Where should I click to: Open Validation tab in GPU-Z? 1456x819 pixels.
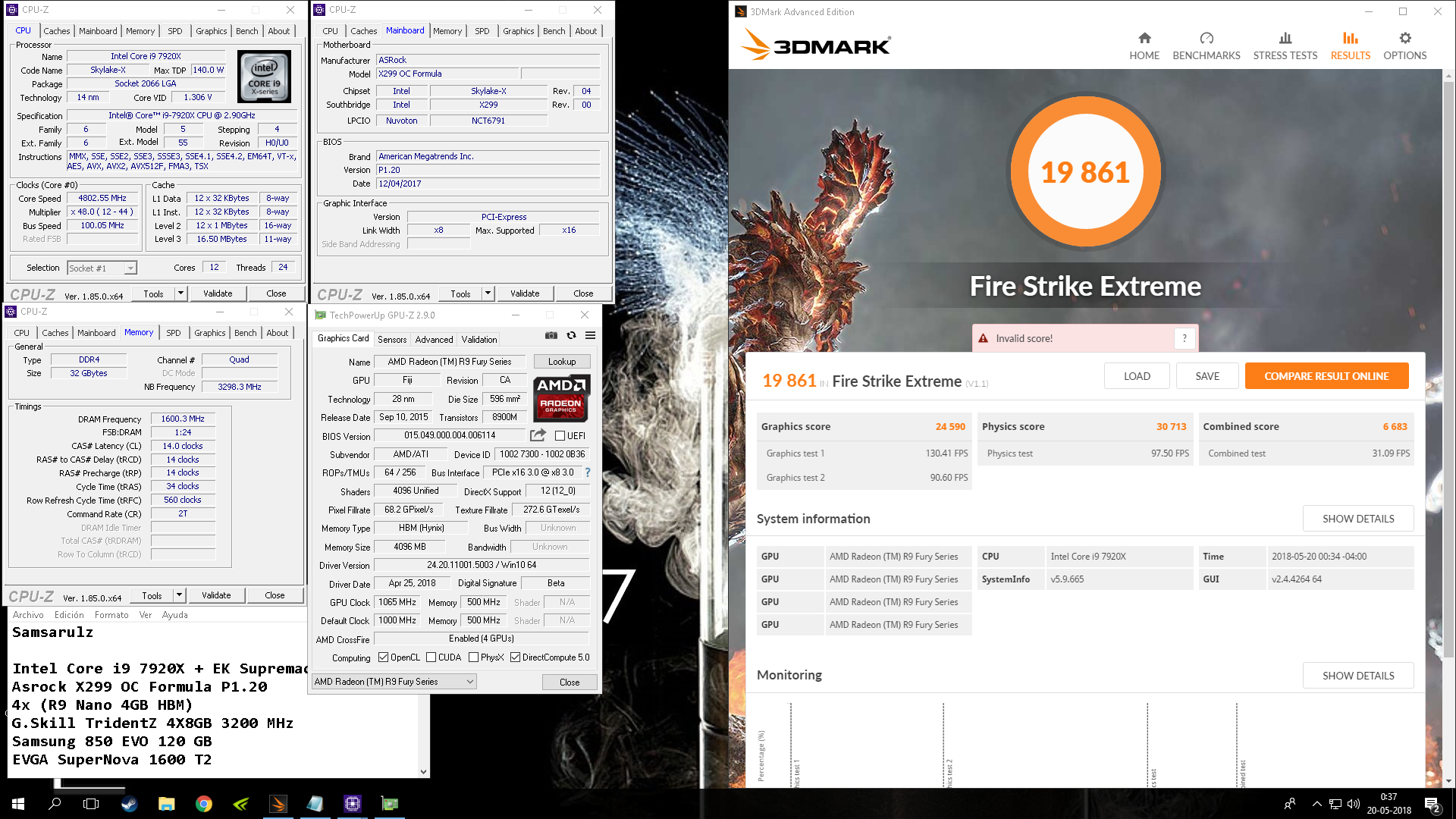pyautogui.click(x=479, y=340)
